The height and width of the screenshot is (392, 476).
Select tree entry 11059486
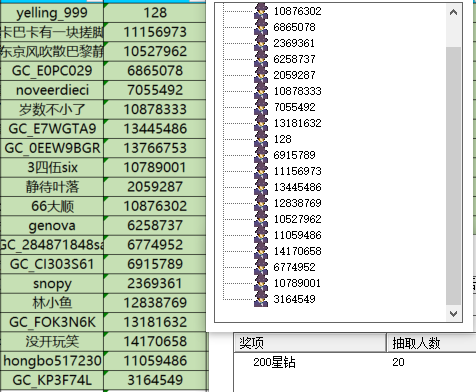tap(297, 235)
